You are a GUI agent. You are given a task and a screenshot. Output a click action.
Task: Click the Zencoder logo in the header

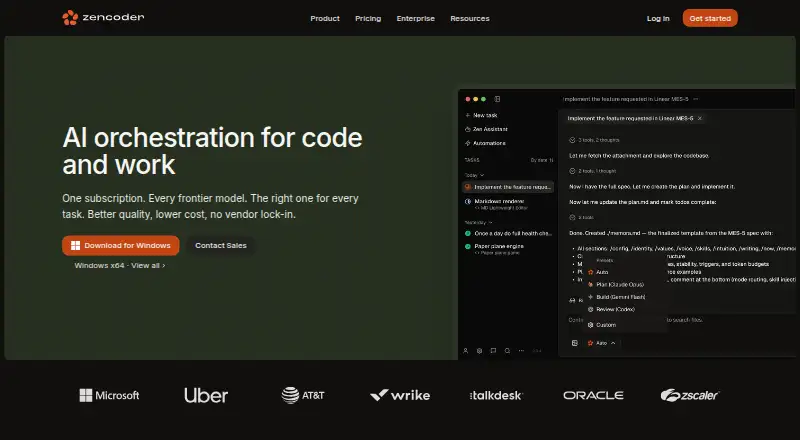coord(103,18)
